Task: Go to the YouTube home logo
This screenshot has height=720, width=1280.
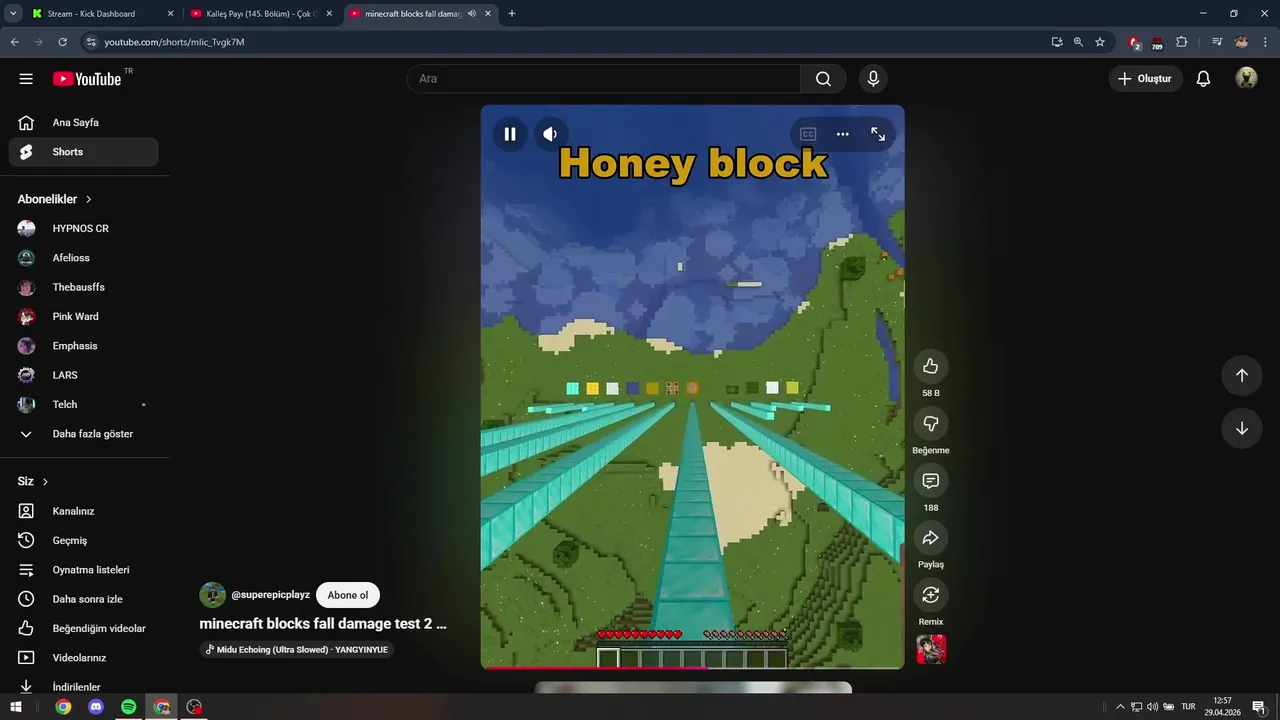Action: point(87,79)
